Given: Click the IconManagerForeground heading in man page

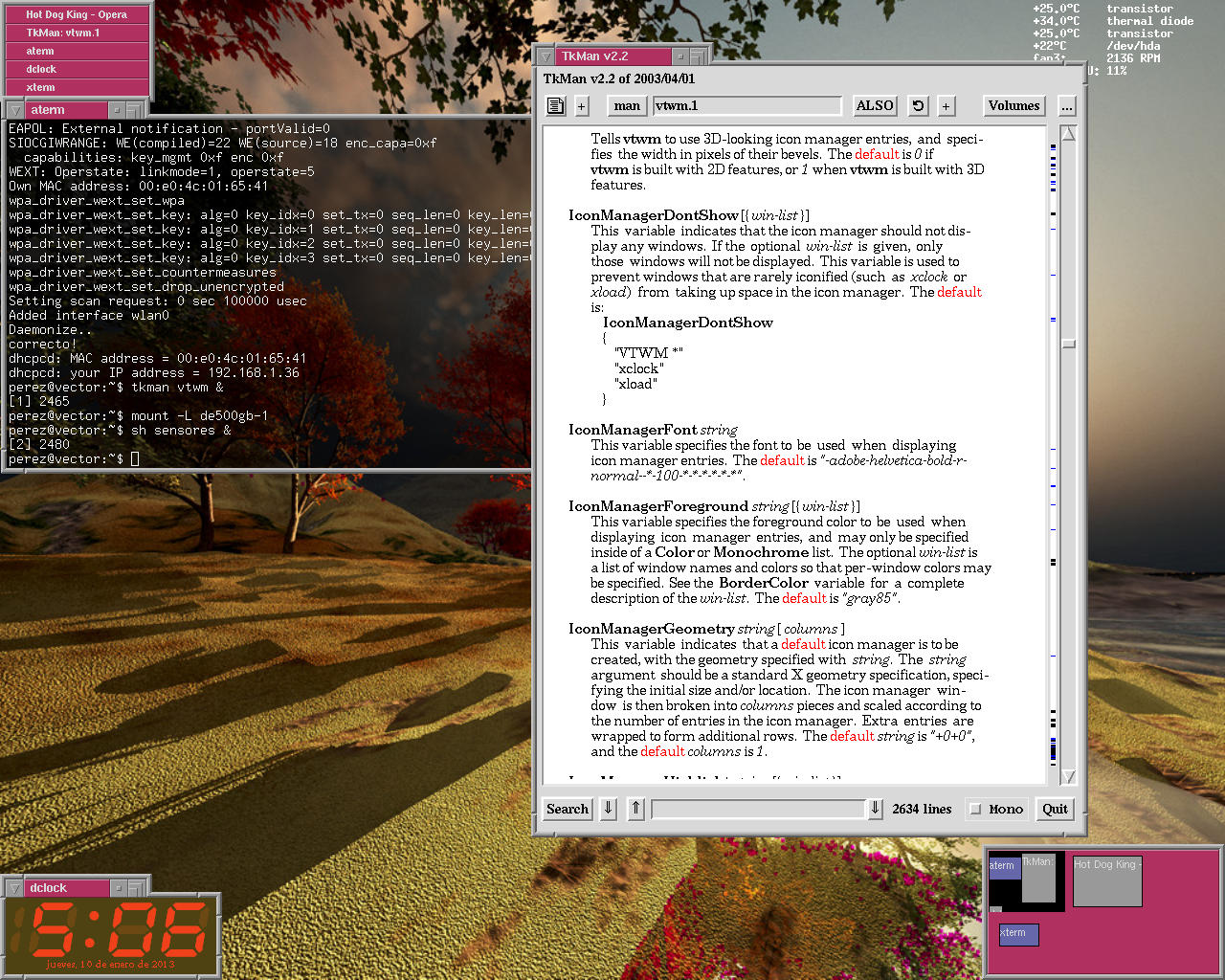Looking at the screenshot, I should pos(658,506).
